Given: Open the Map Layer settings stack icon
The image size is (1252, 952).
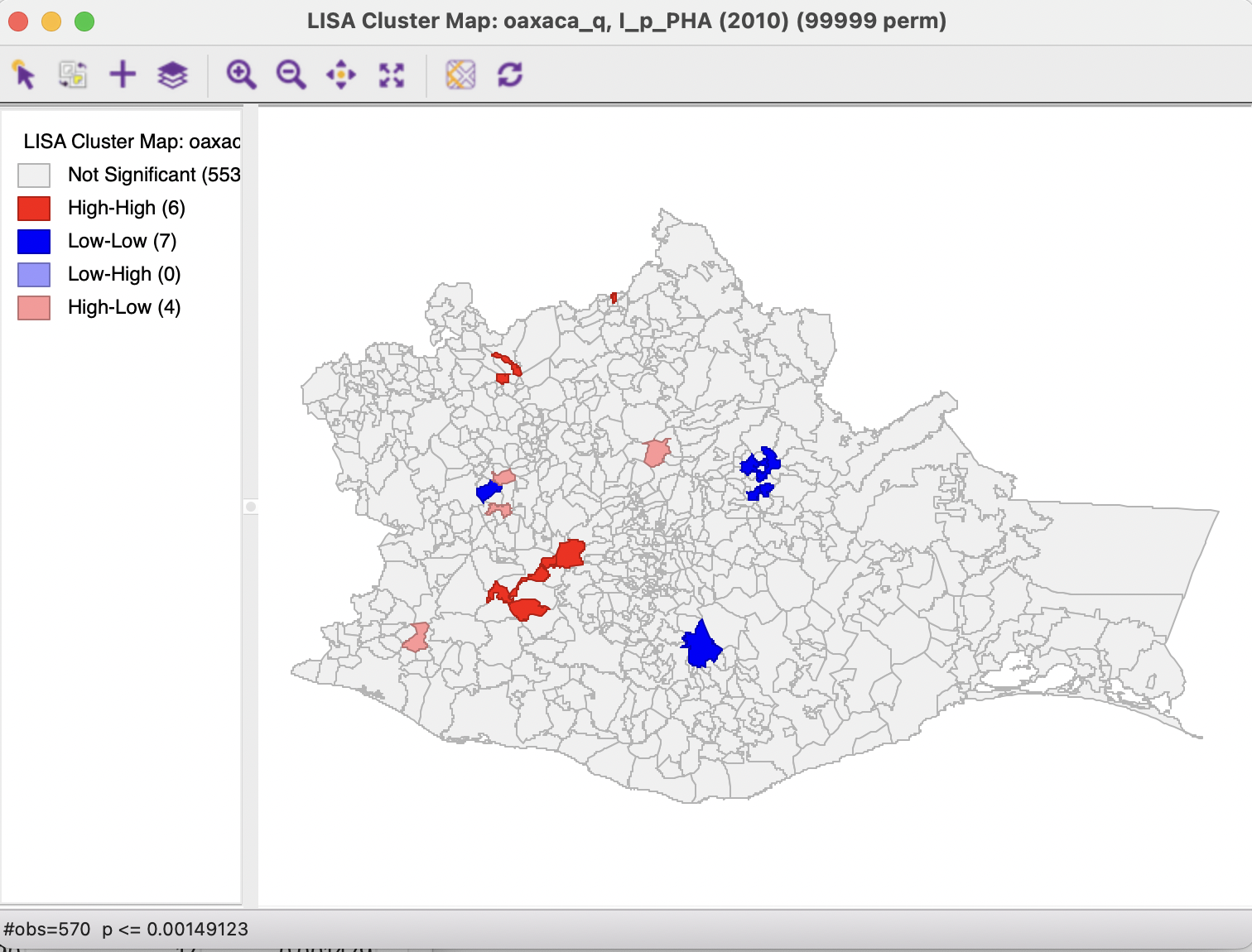Looking at the screenshot, I should tap(172, 75).
